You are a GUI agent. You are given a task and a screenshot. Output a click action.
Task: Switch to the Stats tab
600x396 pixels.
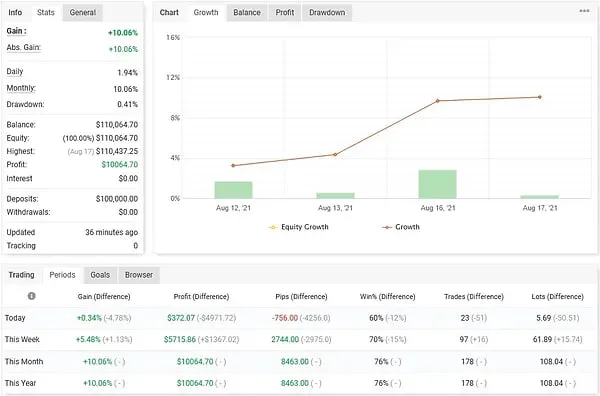46,12
